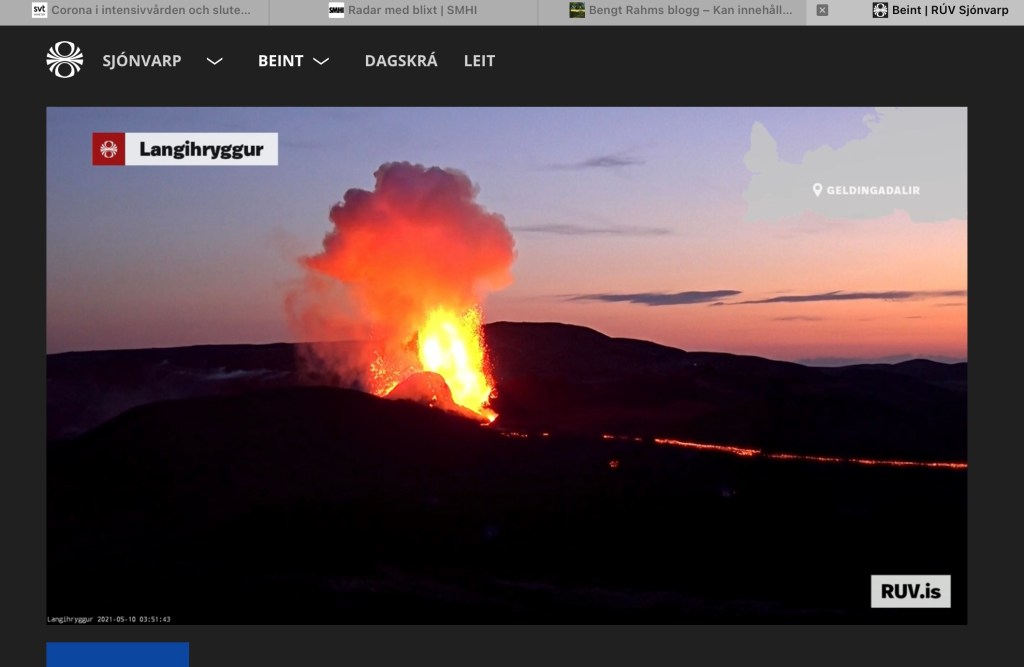Open the Beint live menu item
1024x667 pixels.
coord(281,61)
